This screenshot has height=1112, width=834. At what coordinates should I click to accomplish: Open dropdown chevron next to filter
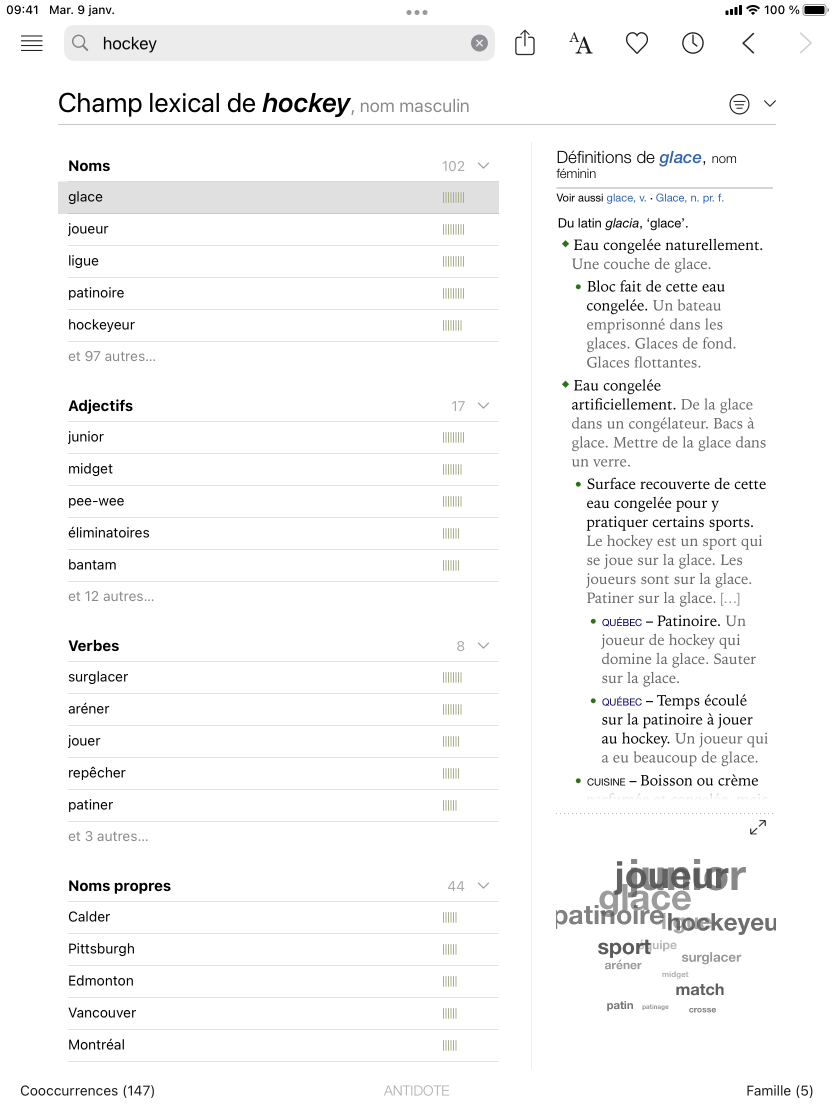770,104
